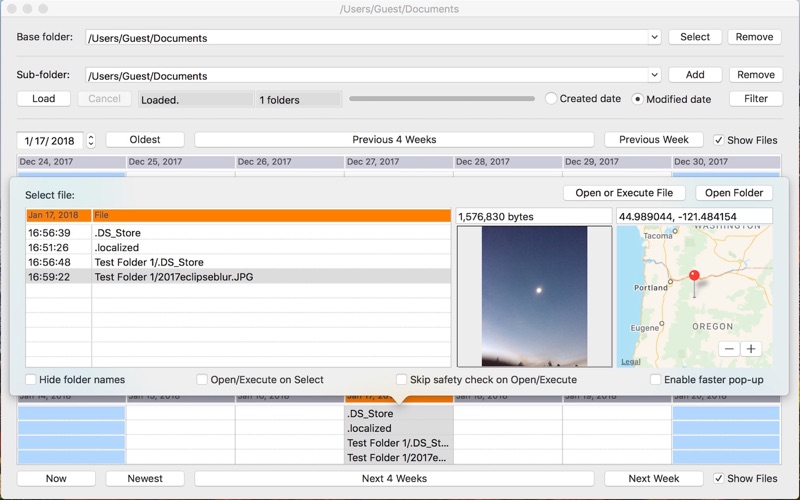Click the date stepper arrows
Image resolution: width=800 pixels, height=500 pixels.
[x=91, y=140]
